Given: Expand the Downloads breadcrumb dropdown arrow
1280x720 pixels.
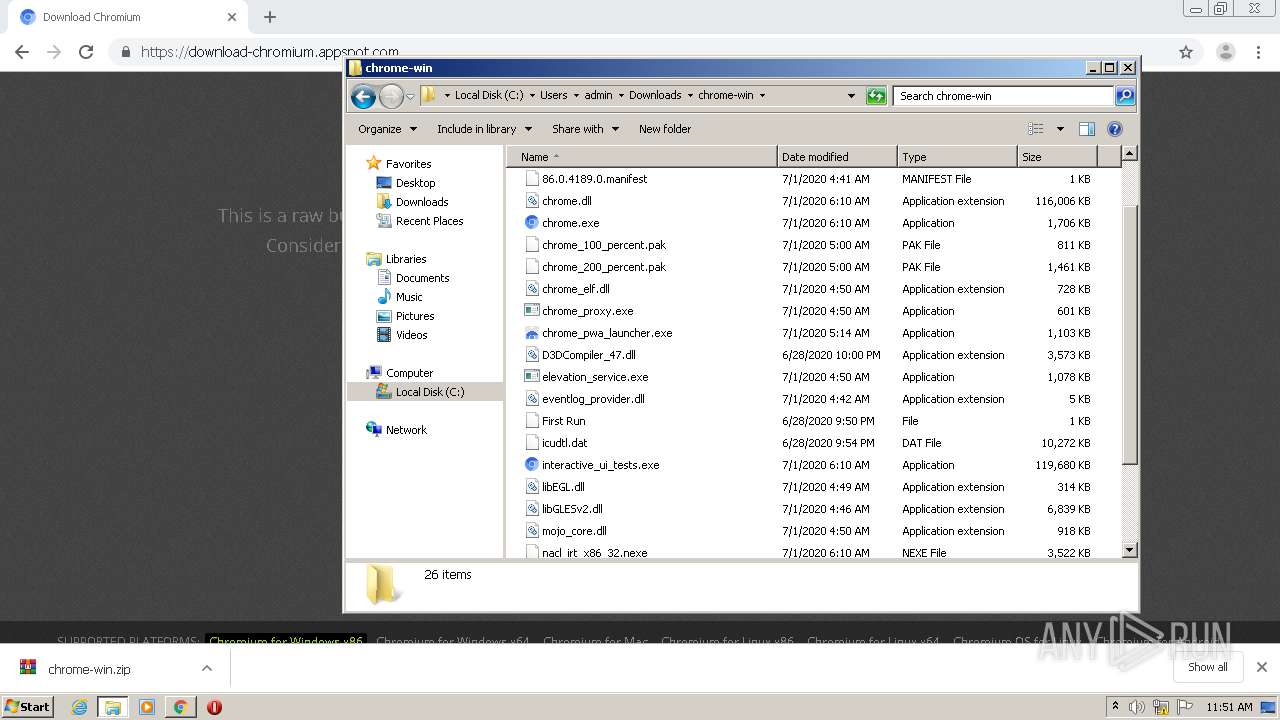Looking at the screenshot, I should pyautogui.click(x=689, y=96).
